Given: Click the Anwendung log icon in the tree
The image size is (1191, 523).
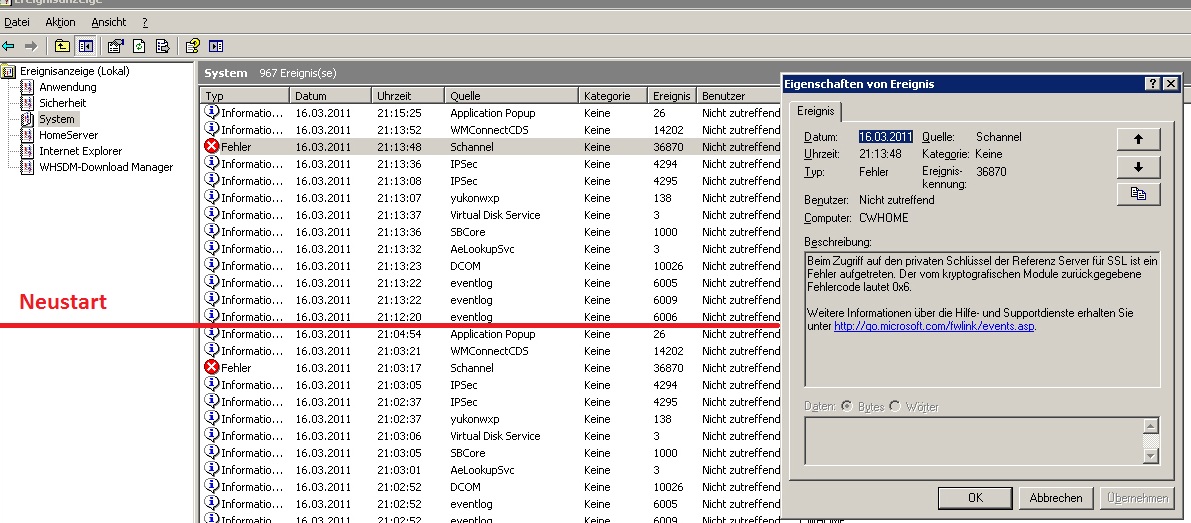Looking at the screenshot, I should (x=27, y=87).
